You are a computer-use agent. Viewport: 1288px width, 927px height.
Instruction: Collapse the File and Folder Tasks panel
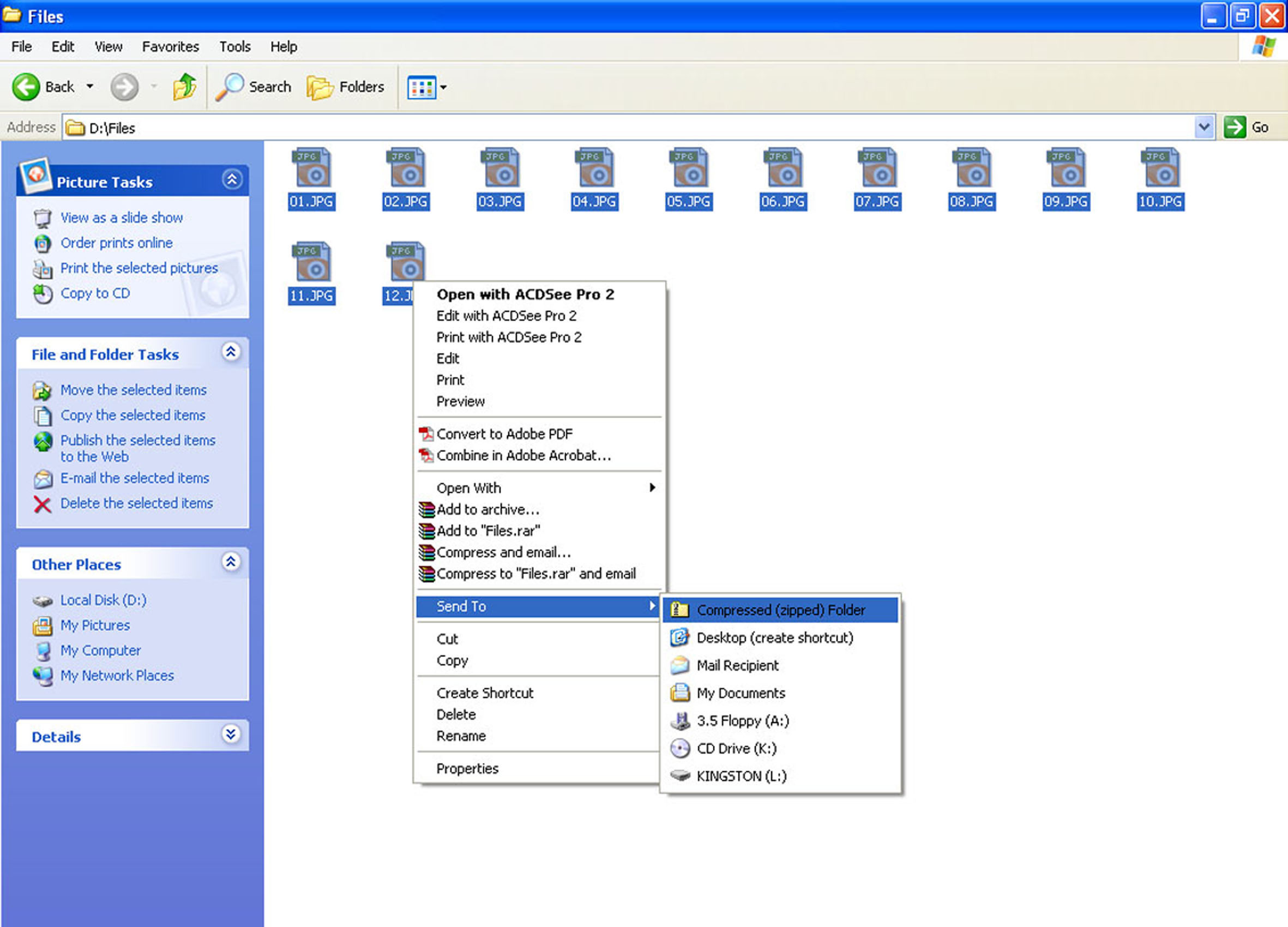coord(231,352)
